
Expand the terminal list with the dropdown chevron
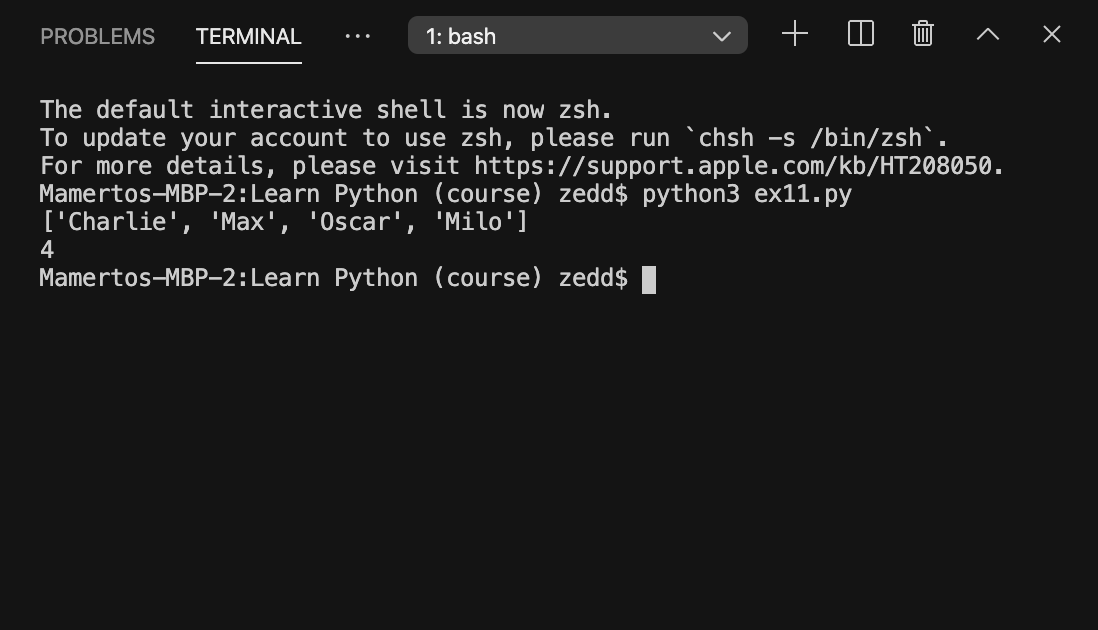pos(722,35)
